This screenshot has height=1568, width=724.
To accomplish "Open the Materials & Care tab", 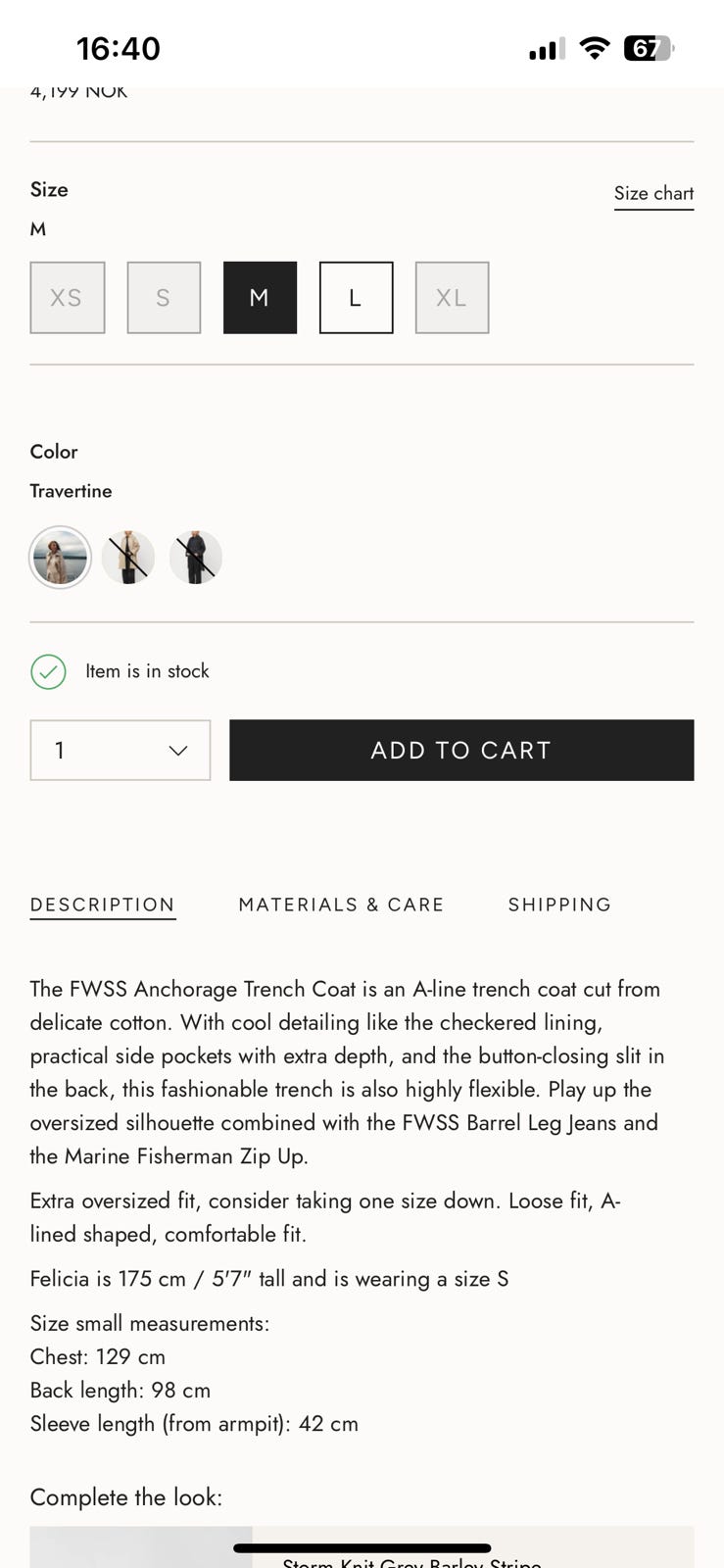I will (x=341, y=905).
